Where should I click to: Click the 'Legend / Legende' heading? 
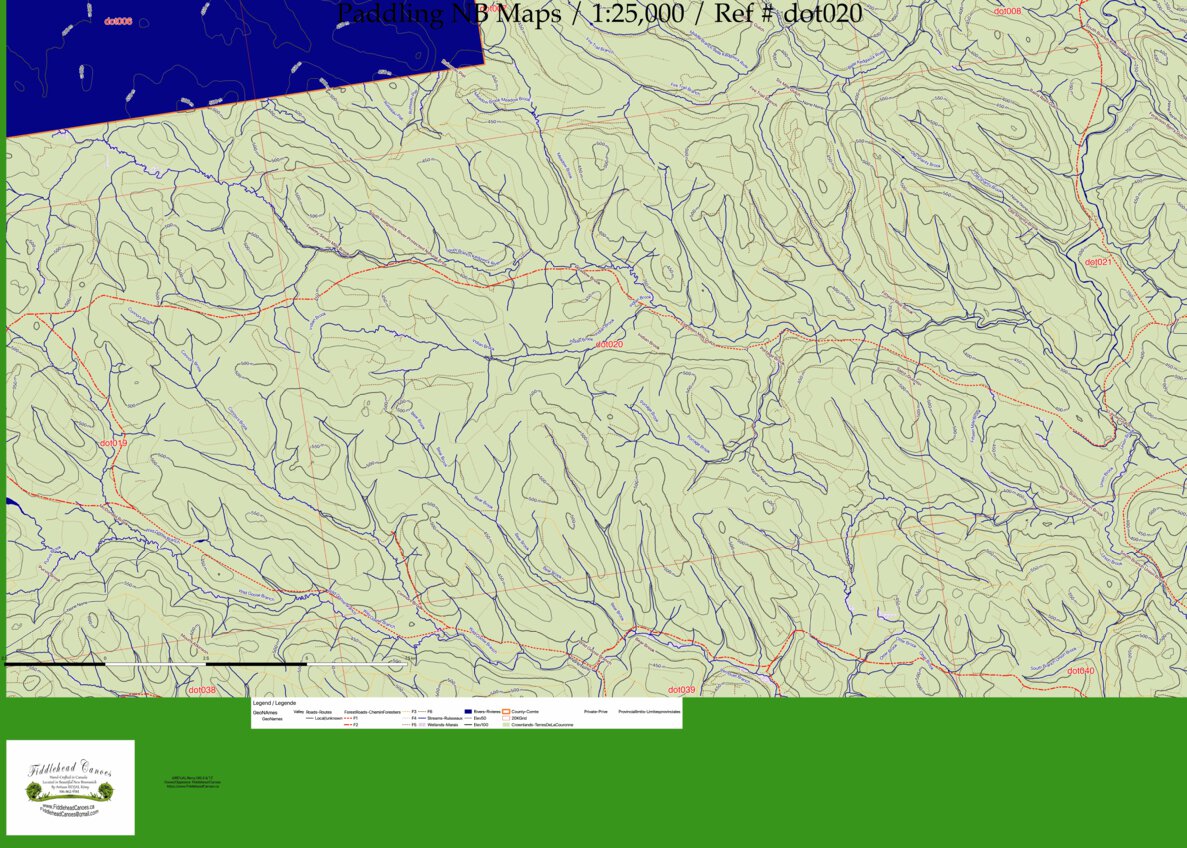pyautogui.click(x=274, y=703)
